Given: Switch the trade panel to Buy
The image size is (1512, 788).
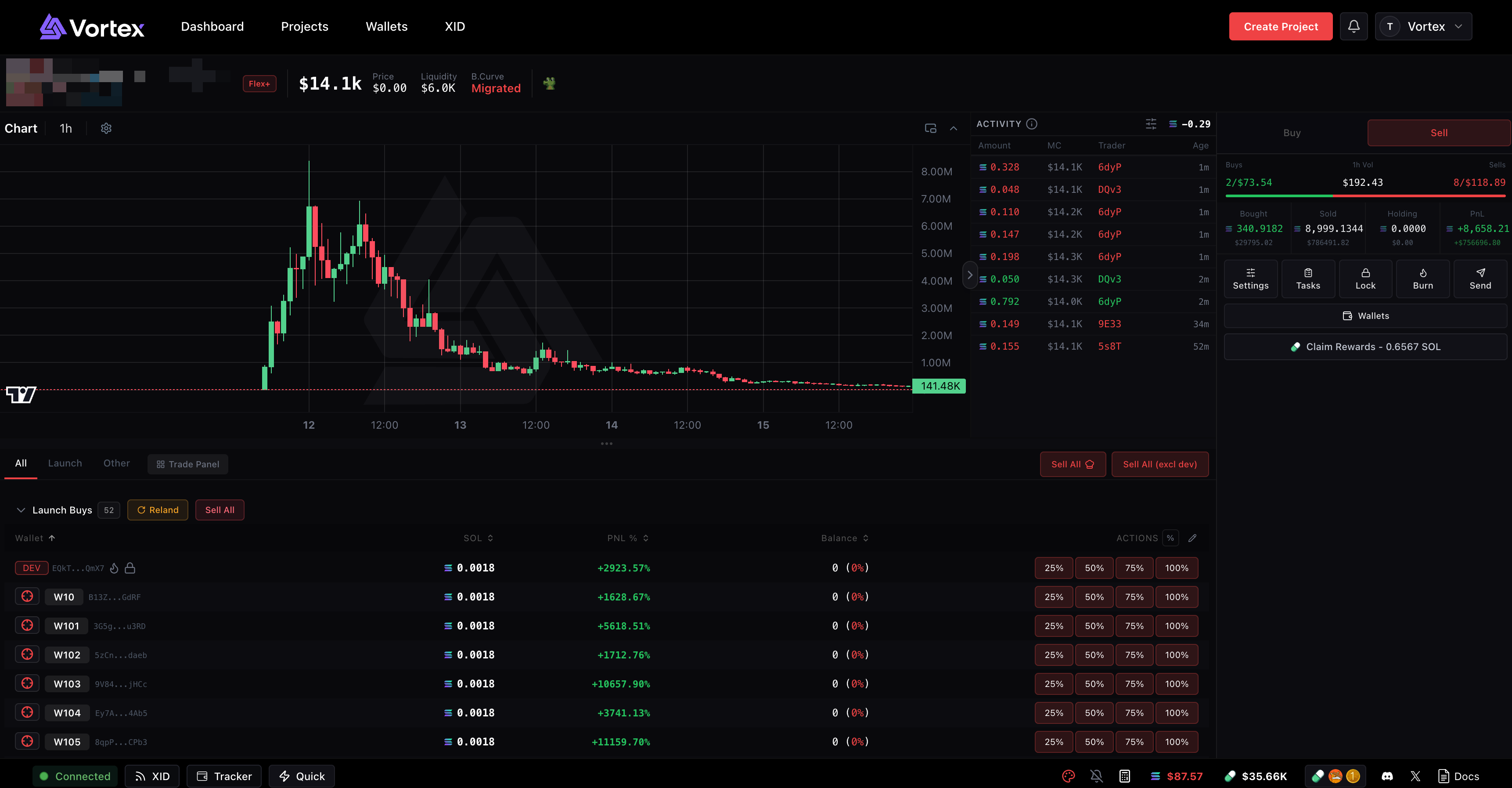Looking at the screenshot, I should pyautogui.click(x=1291, y=133).
